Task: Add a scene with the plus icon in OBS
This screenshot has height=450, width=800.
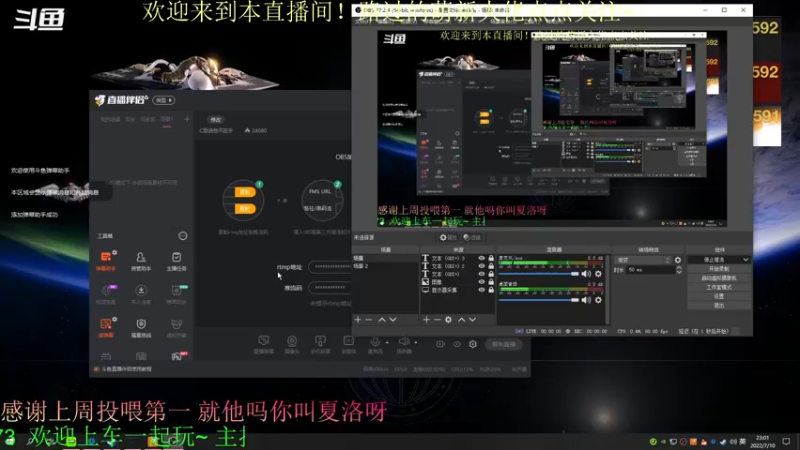Action: click(x=358, y=319)
